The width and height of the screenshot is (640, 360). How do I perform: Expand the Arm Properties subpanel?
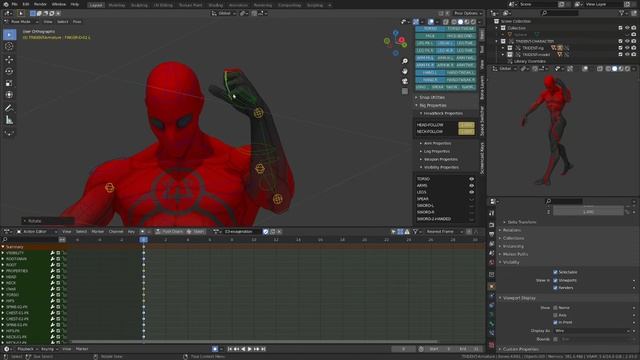437,143
